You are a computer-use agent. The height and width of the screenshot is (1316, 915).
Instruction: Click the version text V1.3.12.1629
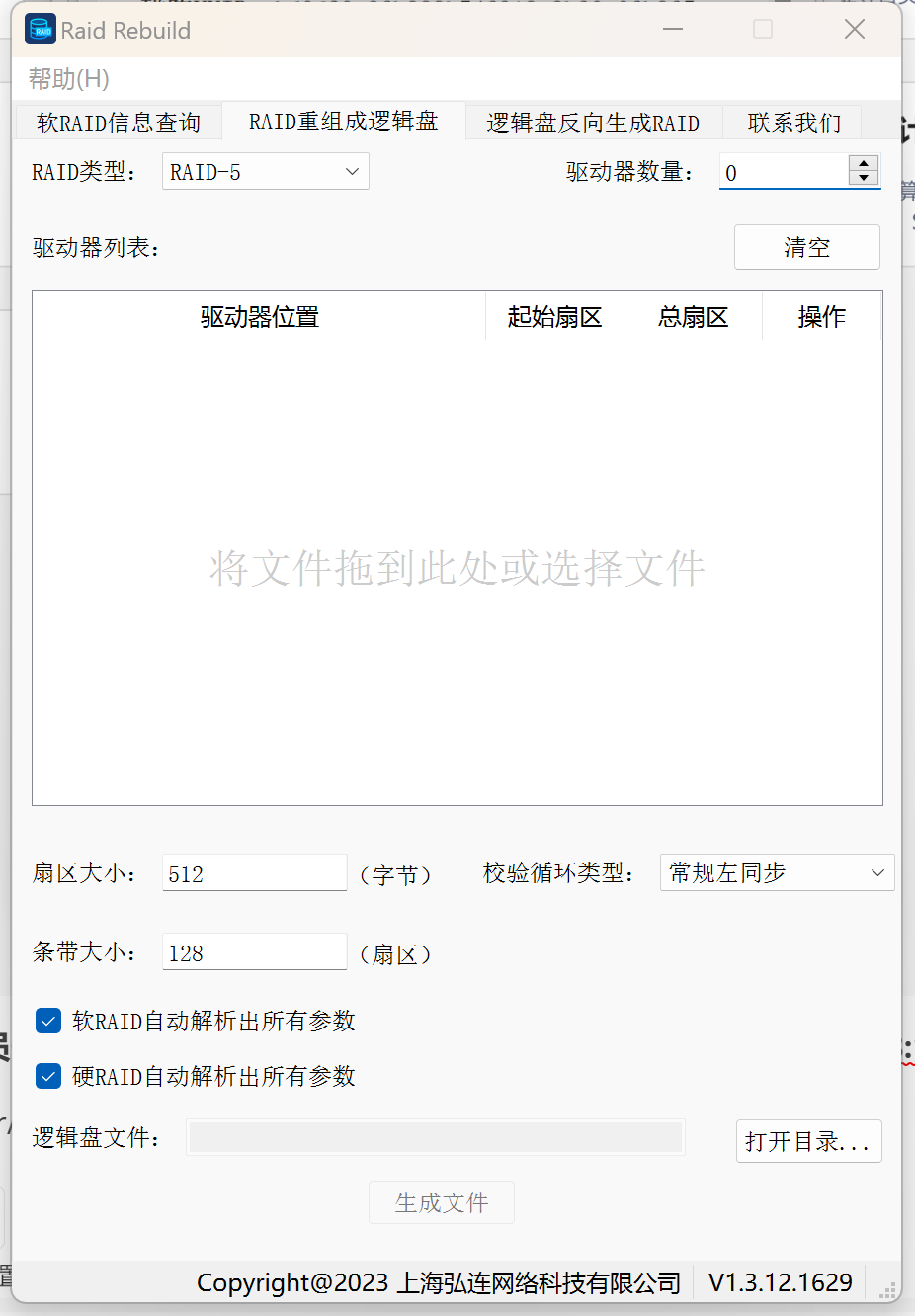pyautogui.click(x=781, y=1282)
